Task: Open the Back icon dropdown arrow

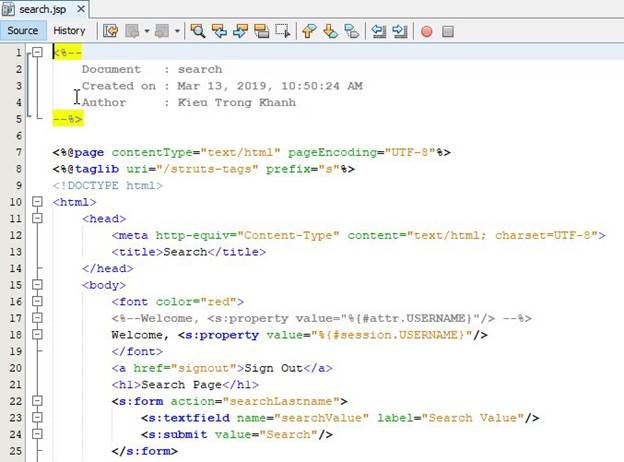Action: pos(147,31)
